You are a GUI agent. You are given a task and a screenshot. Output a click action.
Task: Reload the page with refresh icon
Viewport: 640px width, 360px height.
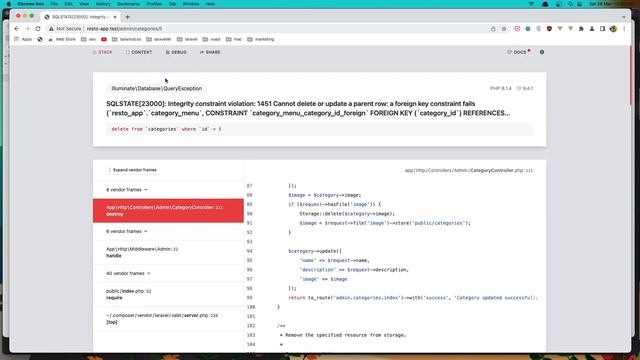coord(38,29)
